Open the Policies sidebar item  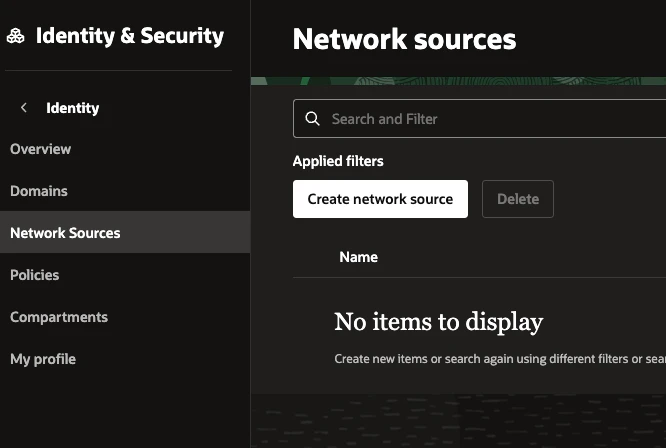coord(34,275)
